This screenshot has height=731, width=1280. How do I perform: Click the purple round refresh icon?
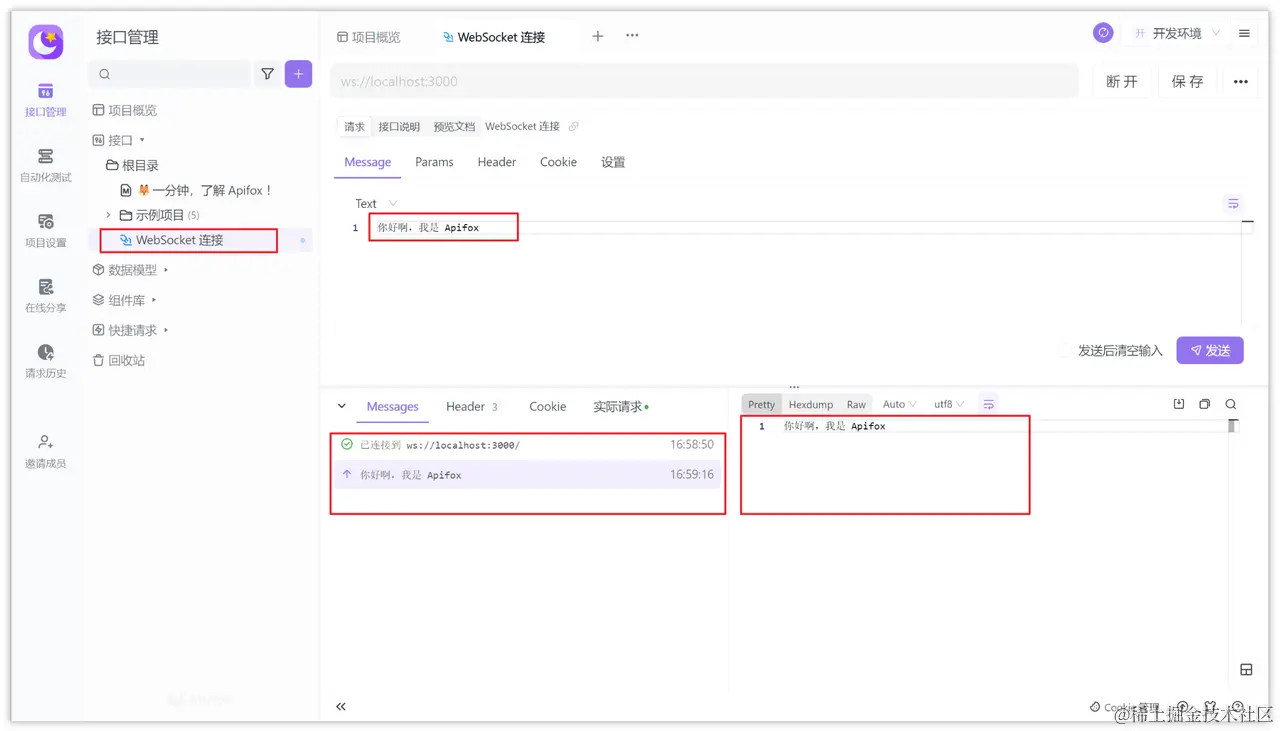pyautogui.click(x=1103, y=33)
